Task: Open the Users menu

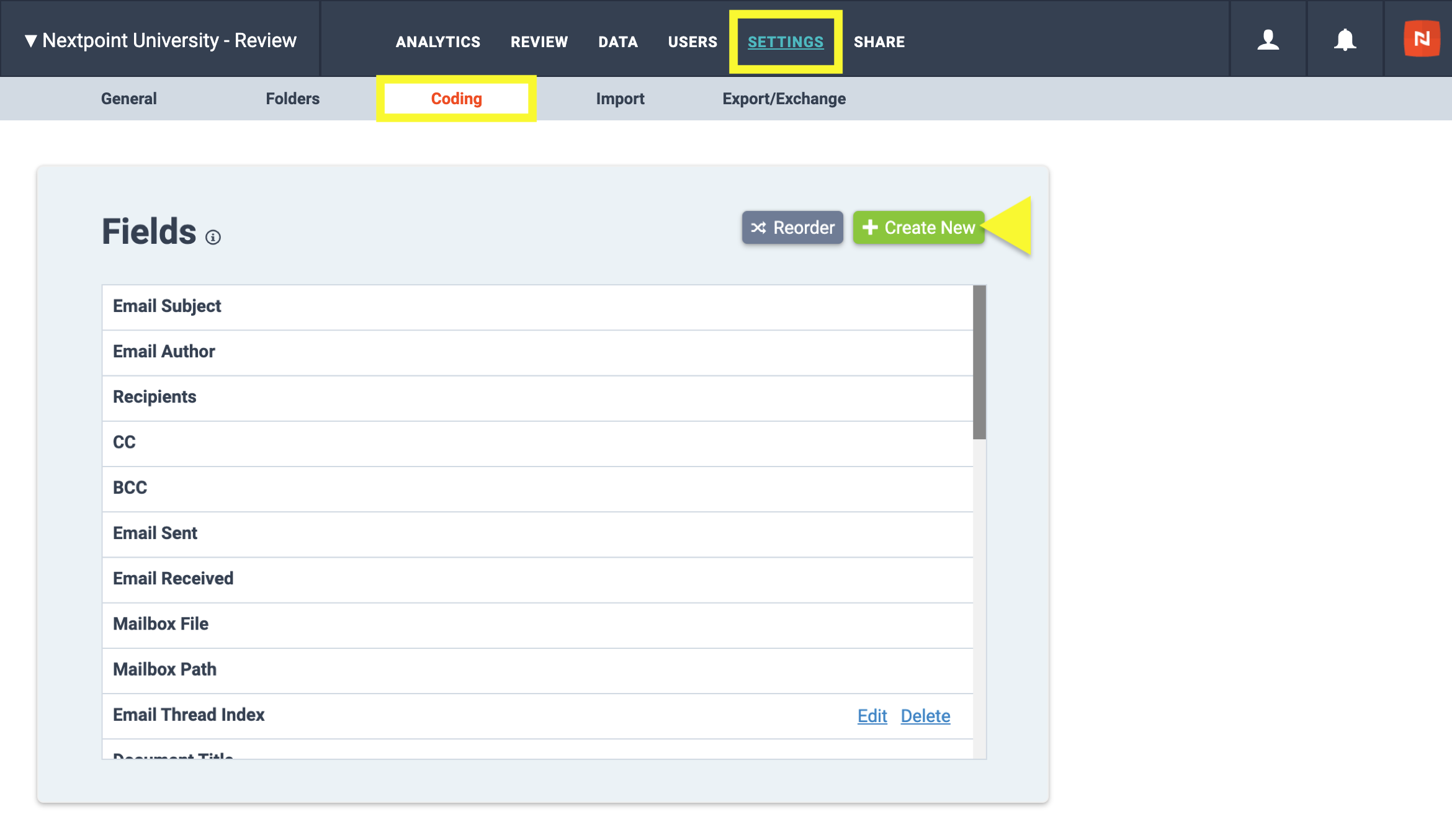Action: [692, 42]
